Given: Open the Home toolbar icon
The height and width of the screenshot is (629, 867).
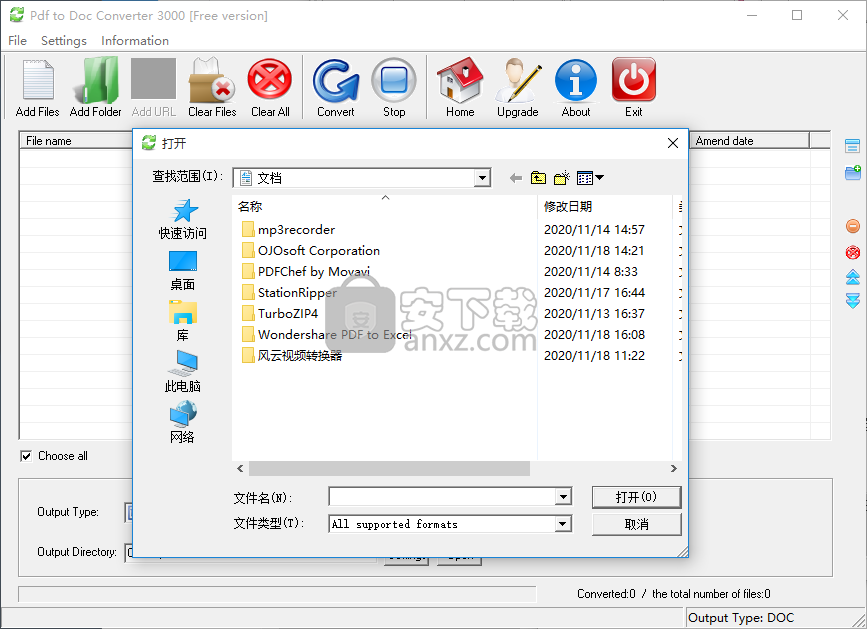Looking at the screenshot, I should tap(460, 87).
